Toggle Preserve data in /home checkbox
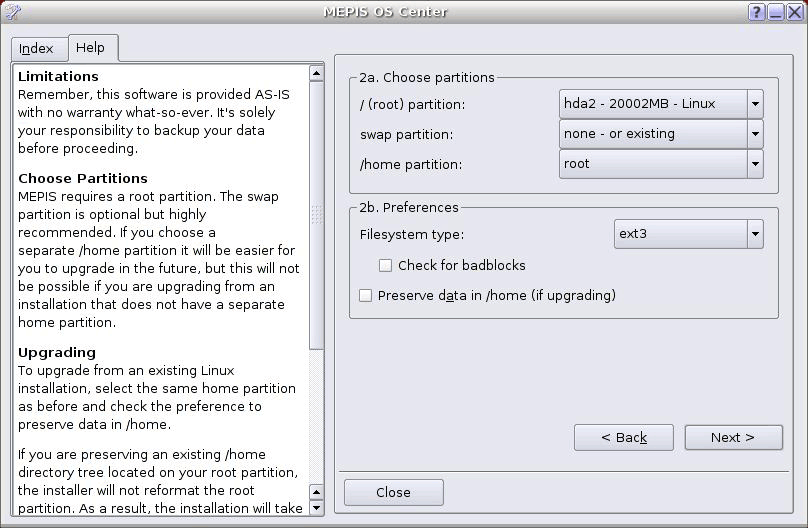Image resolution: width=808 pixels, height=528 pixels. pos(365,296)
